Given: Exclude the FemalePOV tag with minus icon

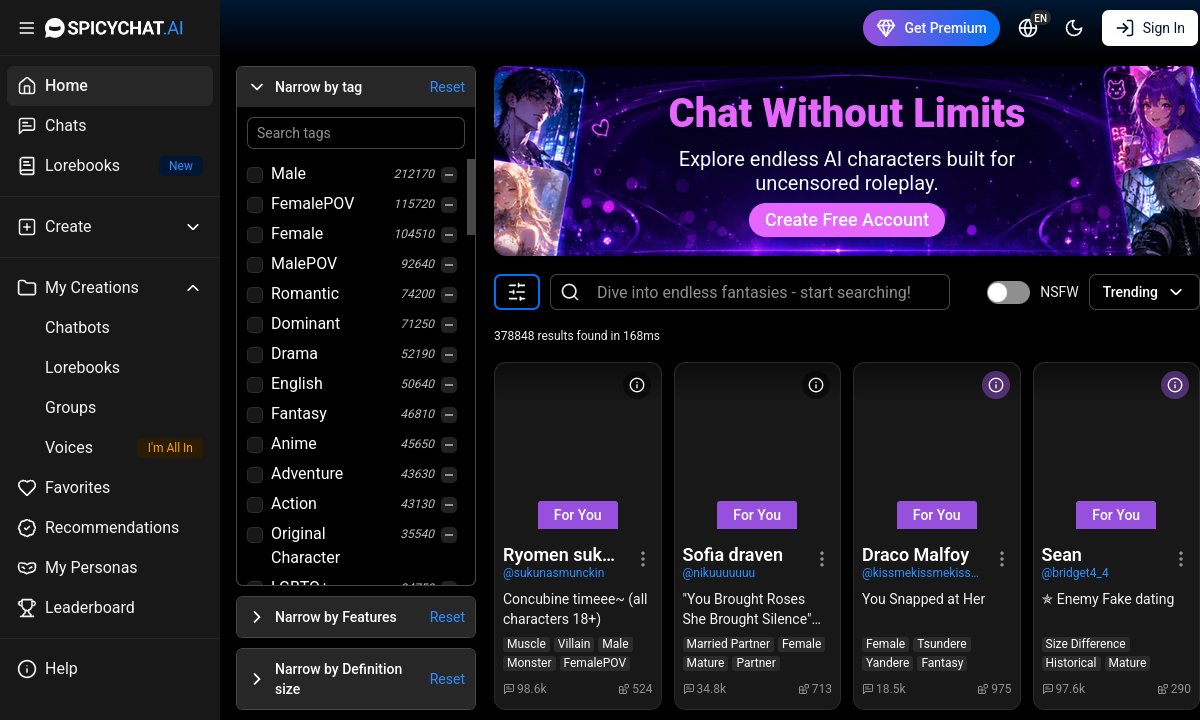Looking at the screenshot, I should coord(449,205).
